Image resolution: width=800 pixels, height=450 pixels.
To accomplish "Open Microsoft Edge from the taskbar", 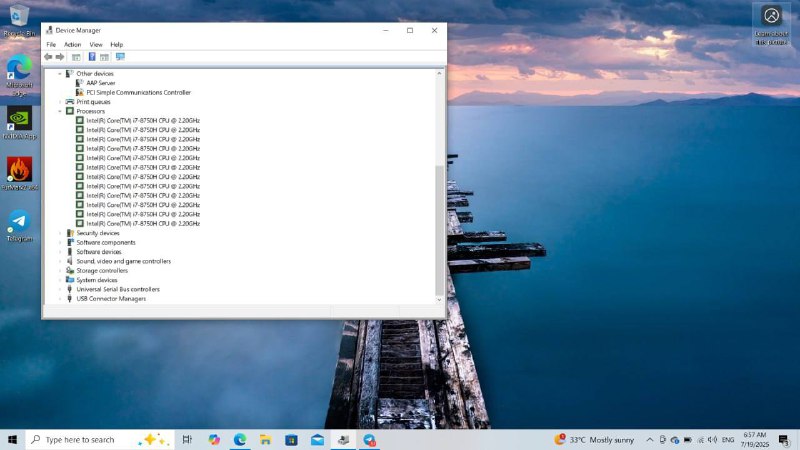I will pos(240,439).
